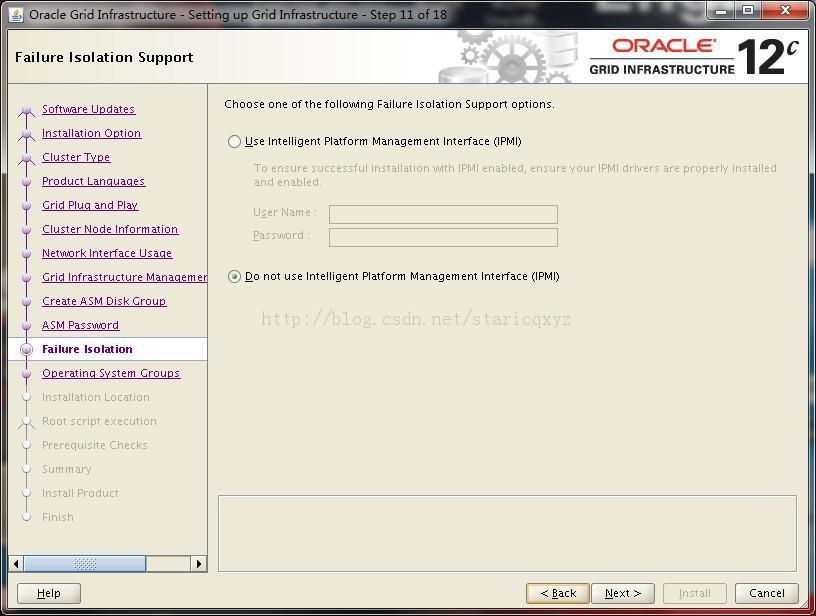This screenshot has height=616, width=816.
Task: Select Failure Isolation step in sidebar
Action: pyautogui.click(x=87, y=349)
